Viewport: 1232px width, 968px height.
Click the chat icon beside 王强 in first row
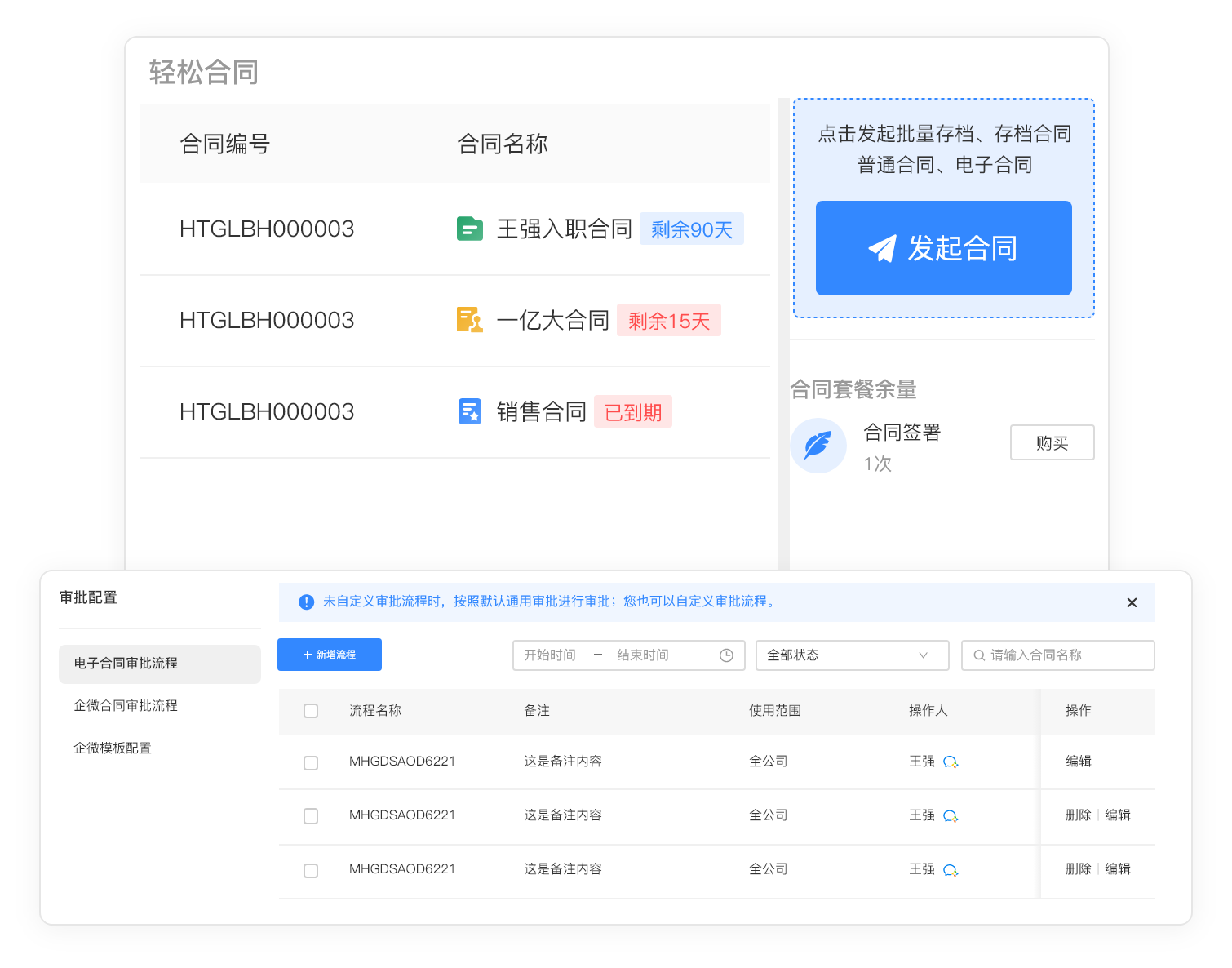[951, 762]
